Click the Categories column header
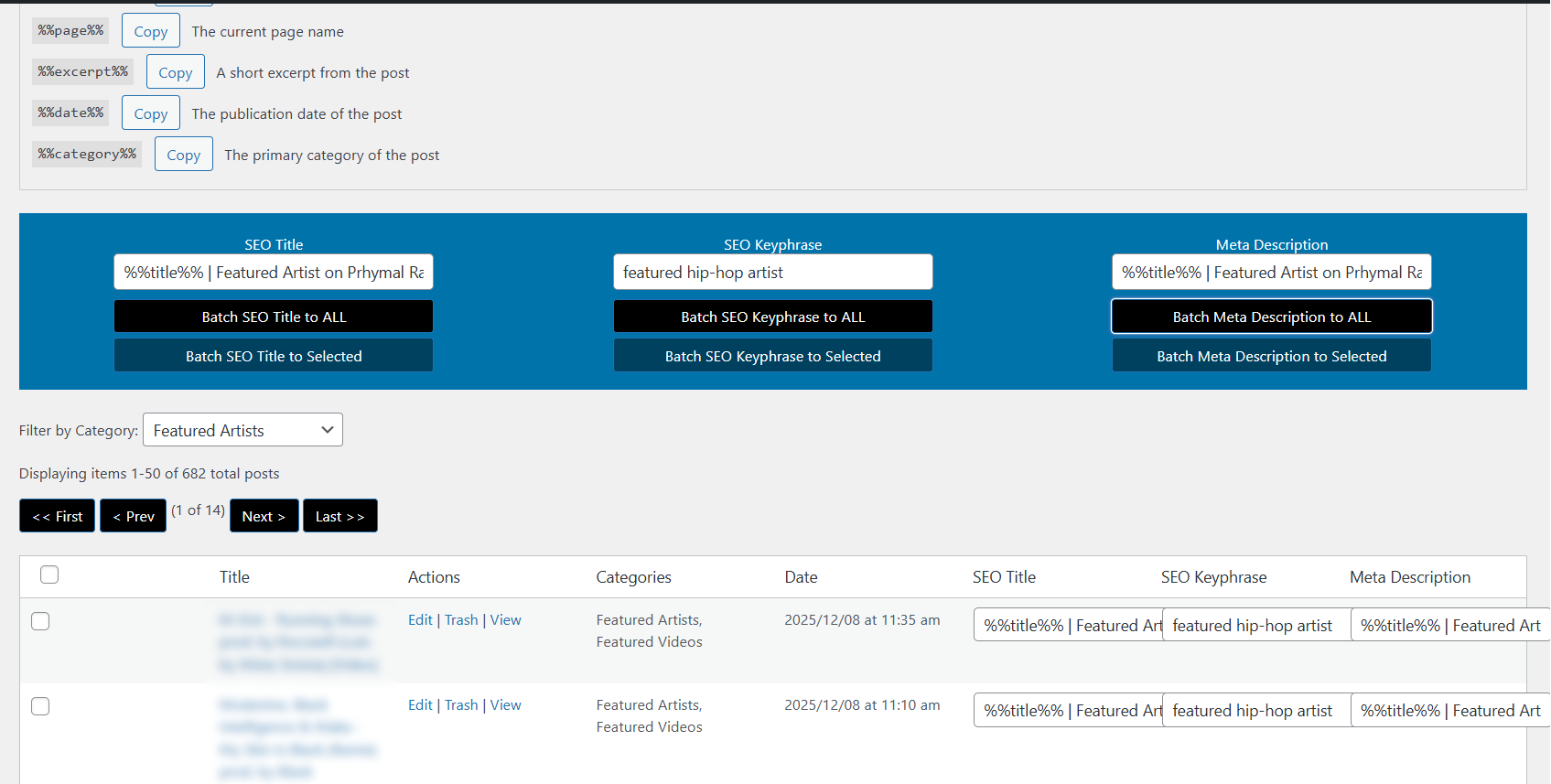The image size is (1551, 784). tap(633, 577)
